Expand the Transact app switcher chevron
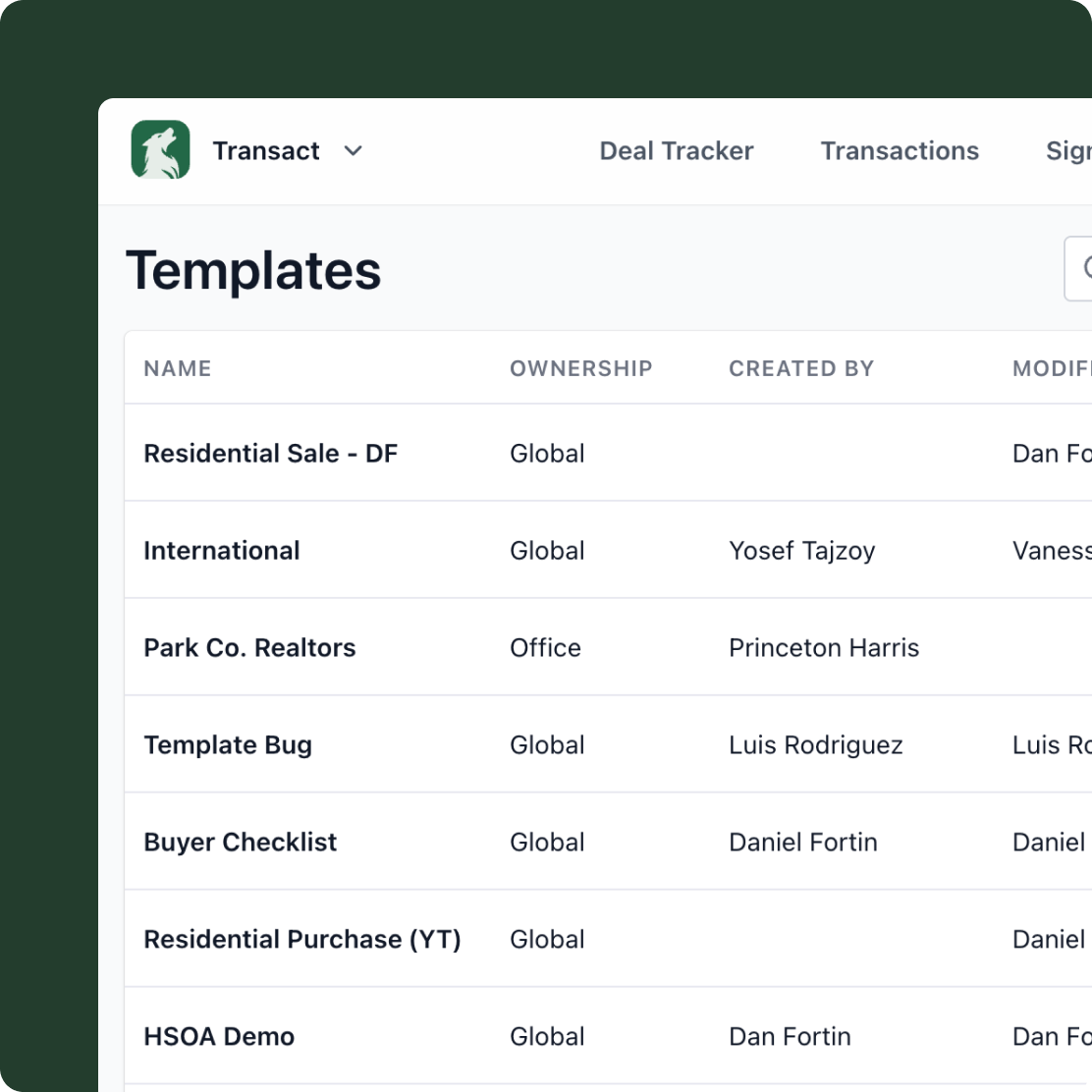The height and width of the screenshot is (1092, 1092). (x=354, y=150)
